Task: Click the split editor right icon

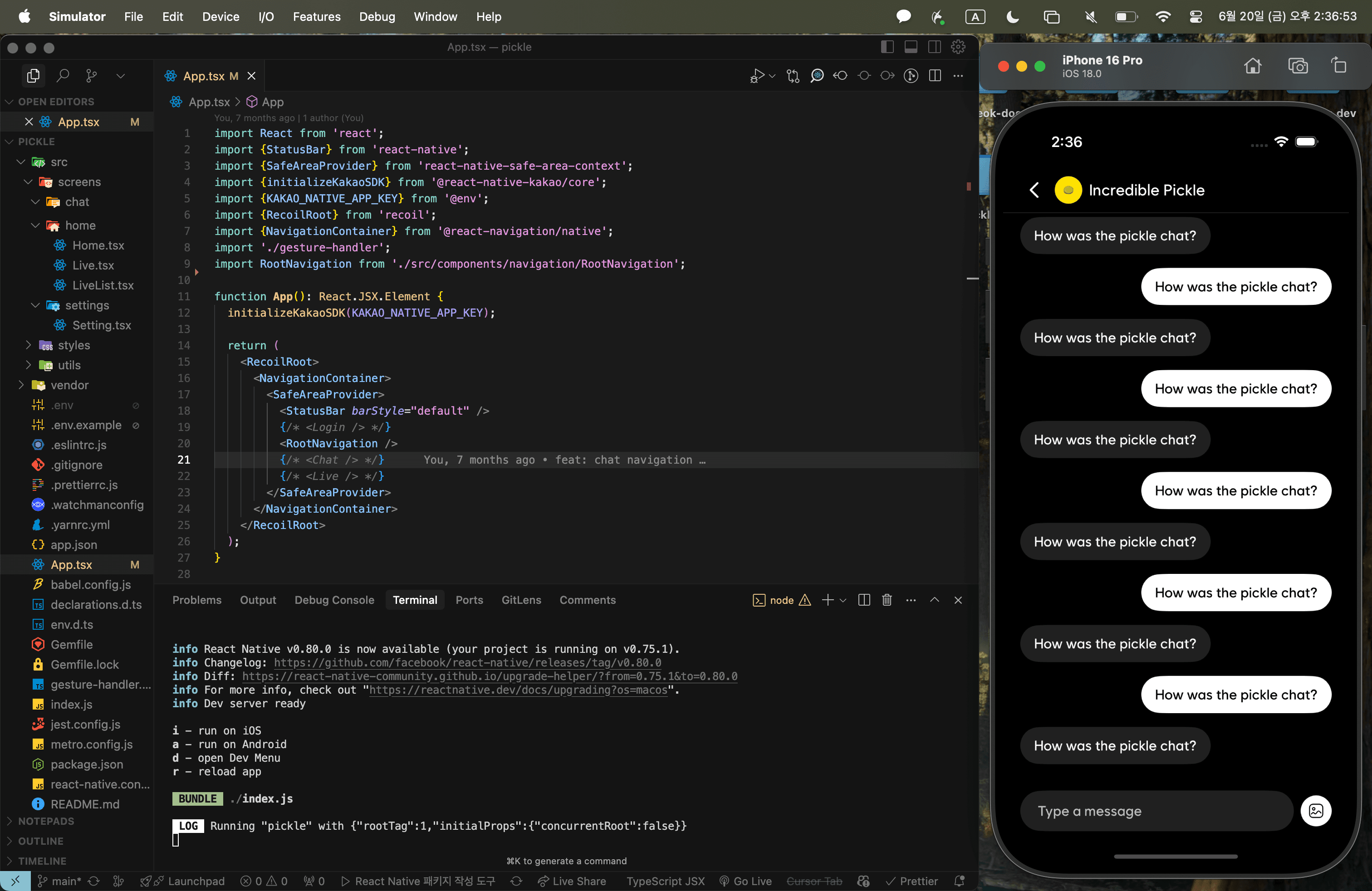Action: 935,75
